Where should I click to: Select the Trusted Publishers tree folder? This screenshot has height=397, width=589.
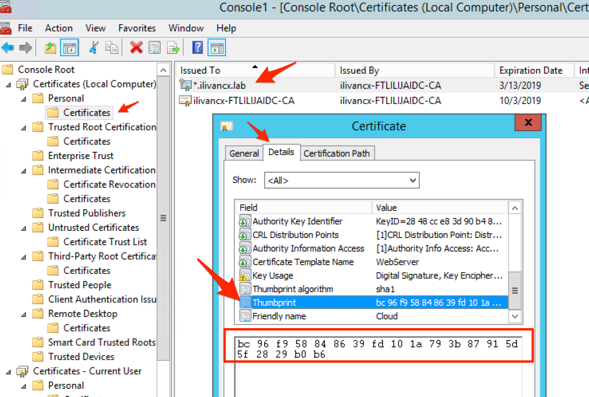tap(79, 213)
